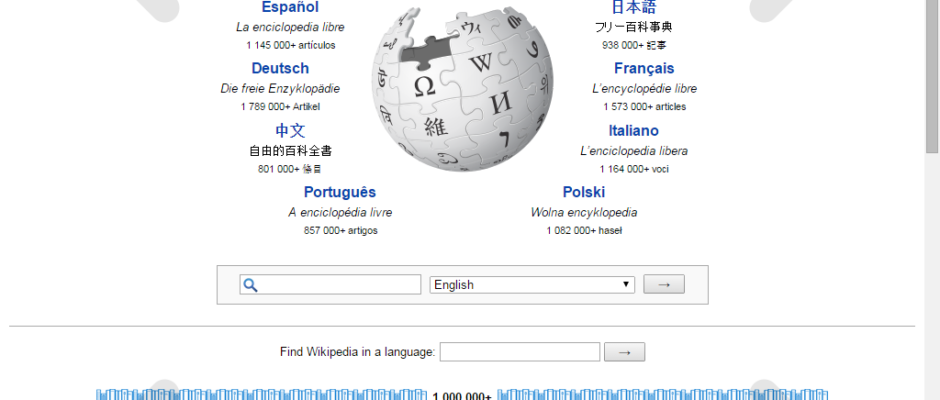
Task: Open the Polski Wikipedia link
Action: pyautogui.click(x=584, y=192)
